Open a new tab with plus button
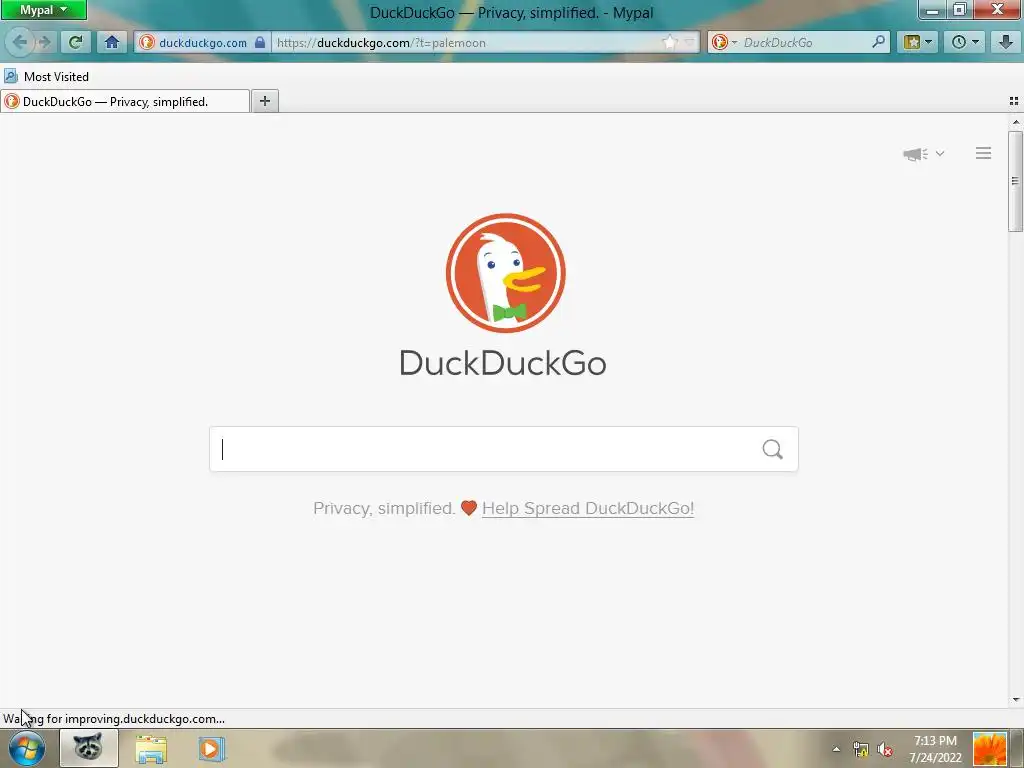This screenshot has width=1024, height=768. 264,101
